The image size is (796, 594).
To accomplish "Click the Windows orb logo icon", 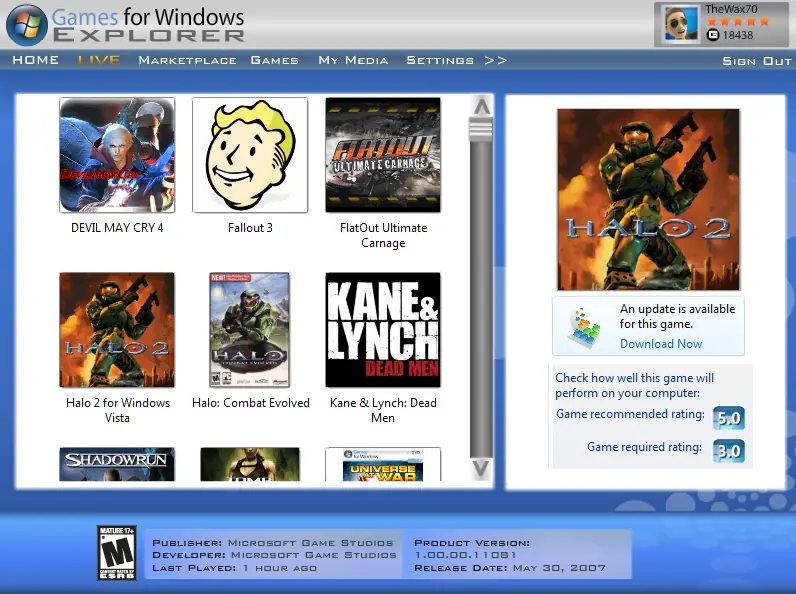I will [x=26, y=25].
